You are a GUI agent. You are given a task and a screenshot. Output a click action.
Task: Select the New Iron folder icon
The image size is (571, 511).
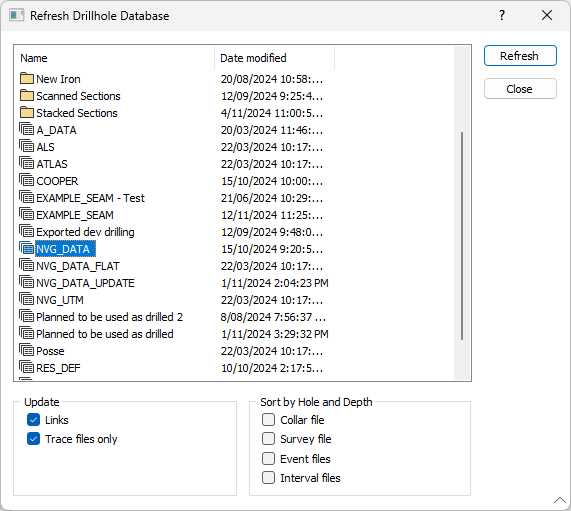click(27, 78)
